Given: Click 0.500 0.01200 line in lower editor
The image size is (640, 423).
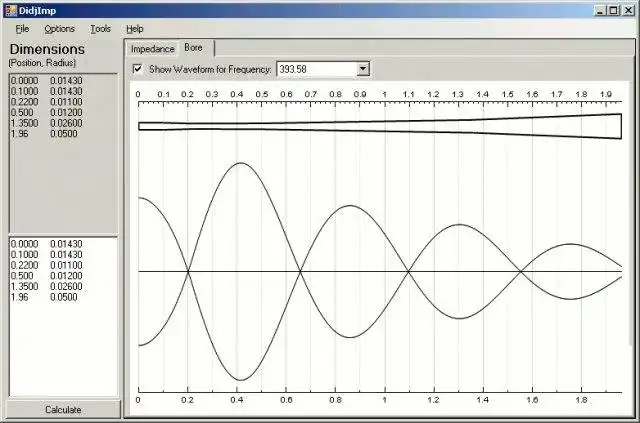Looking at the screenshot, I should pyautogui.click(x=47, y=276).
